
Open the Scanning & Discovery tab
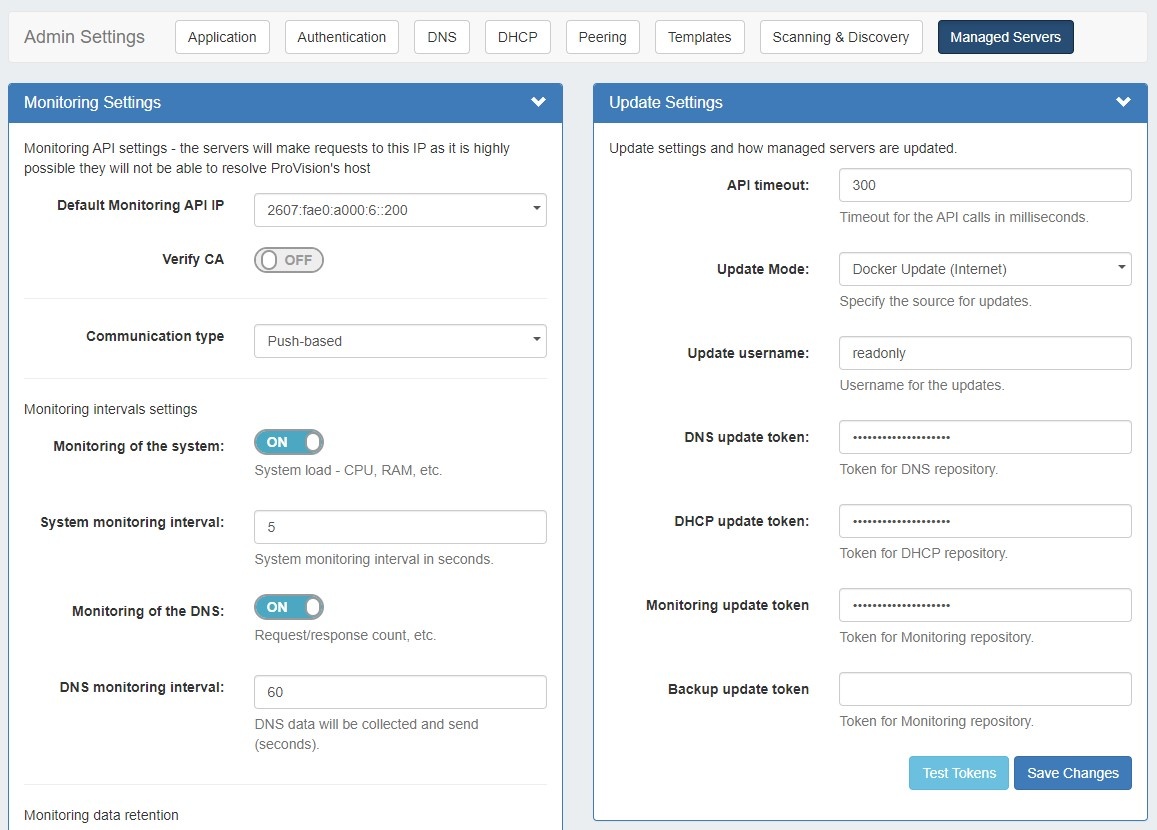coord(840,37)
